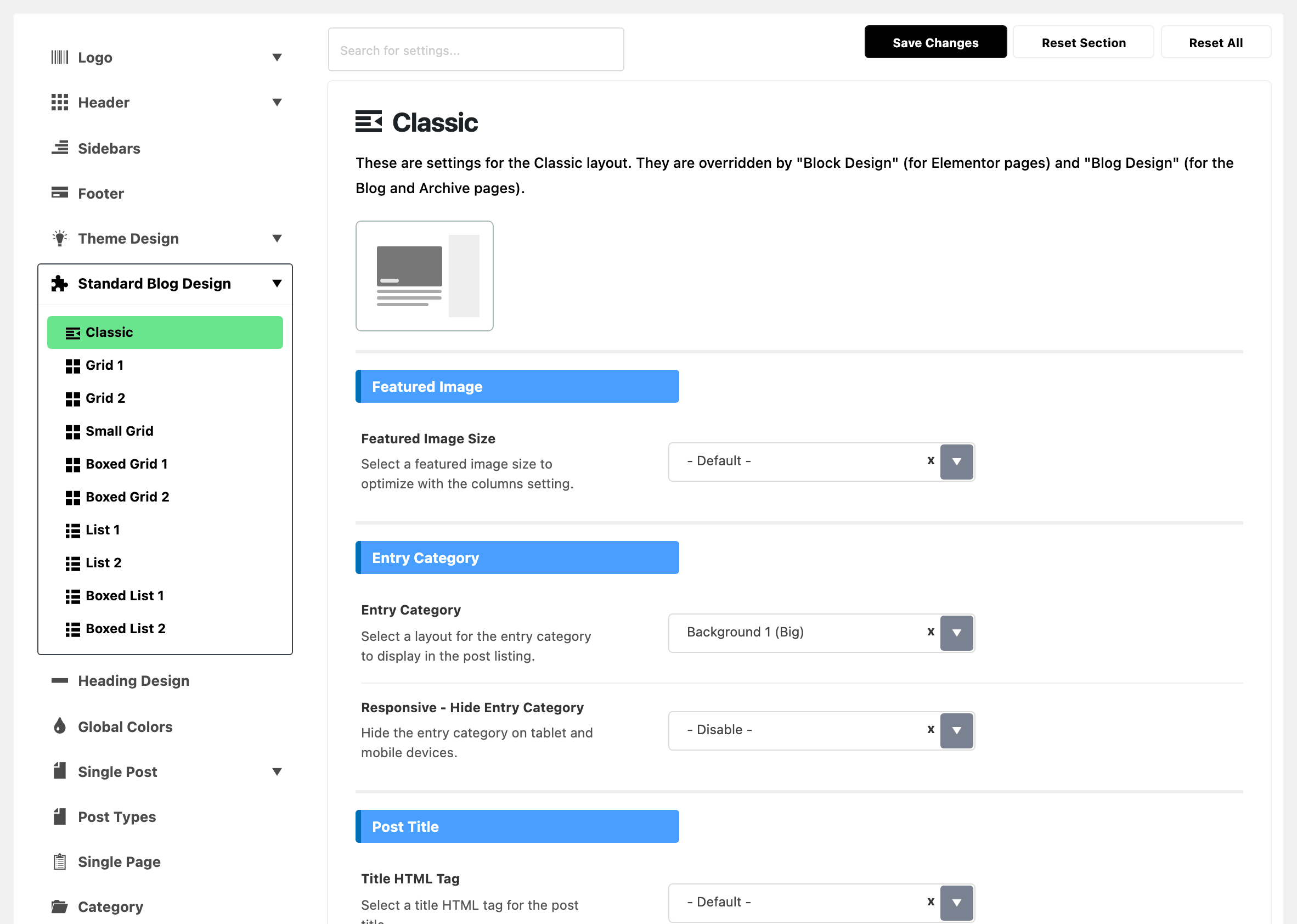Clear the Hide Entry Category selection
The image size is (1297, 924).
[x=931, y=730]
